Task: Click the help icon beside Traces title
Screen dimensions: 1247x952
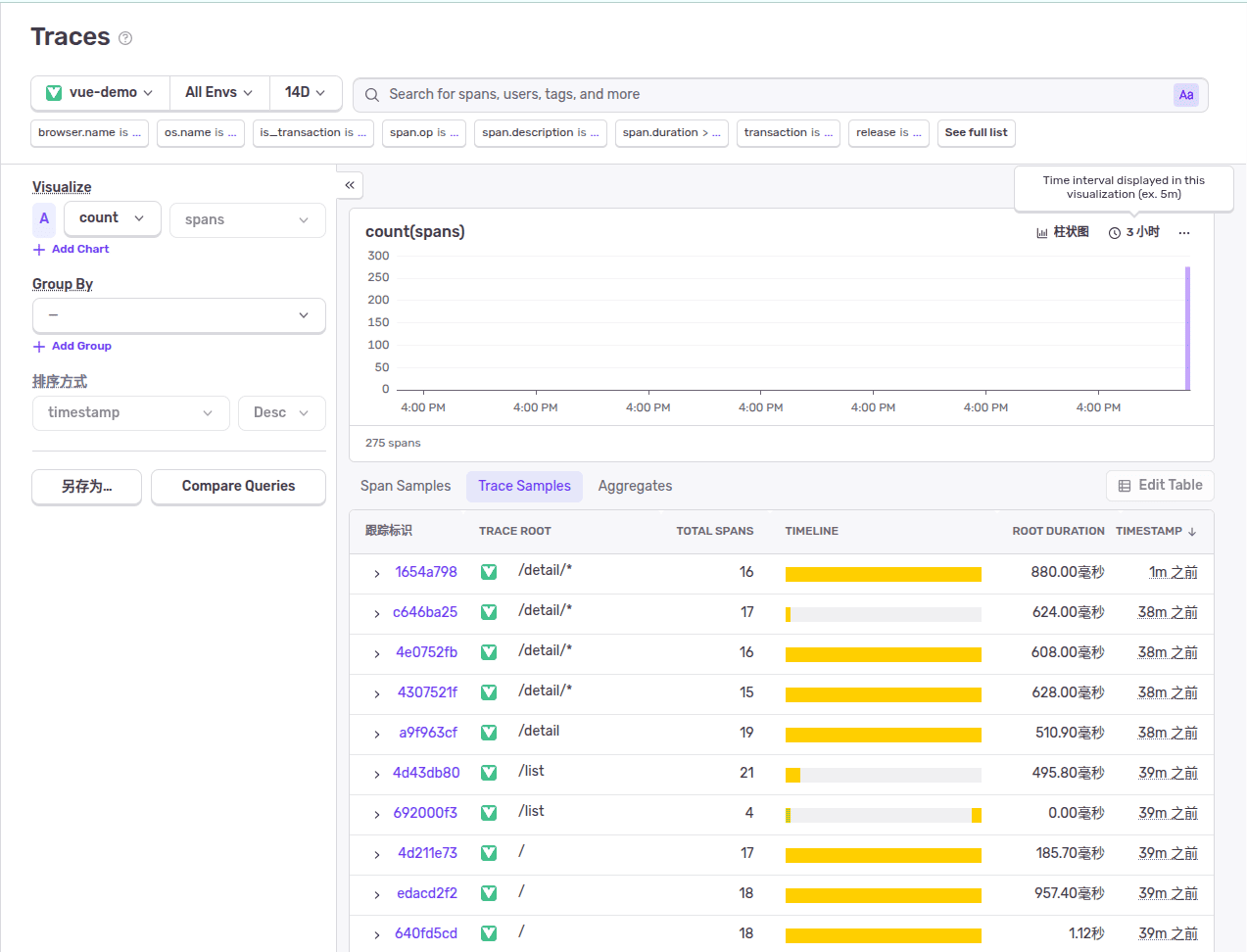Action: pos(125,38)
